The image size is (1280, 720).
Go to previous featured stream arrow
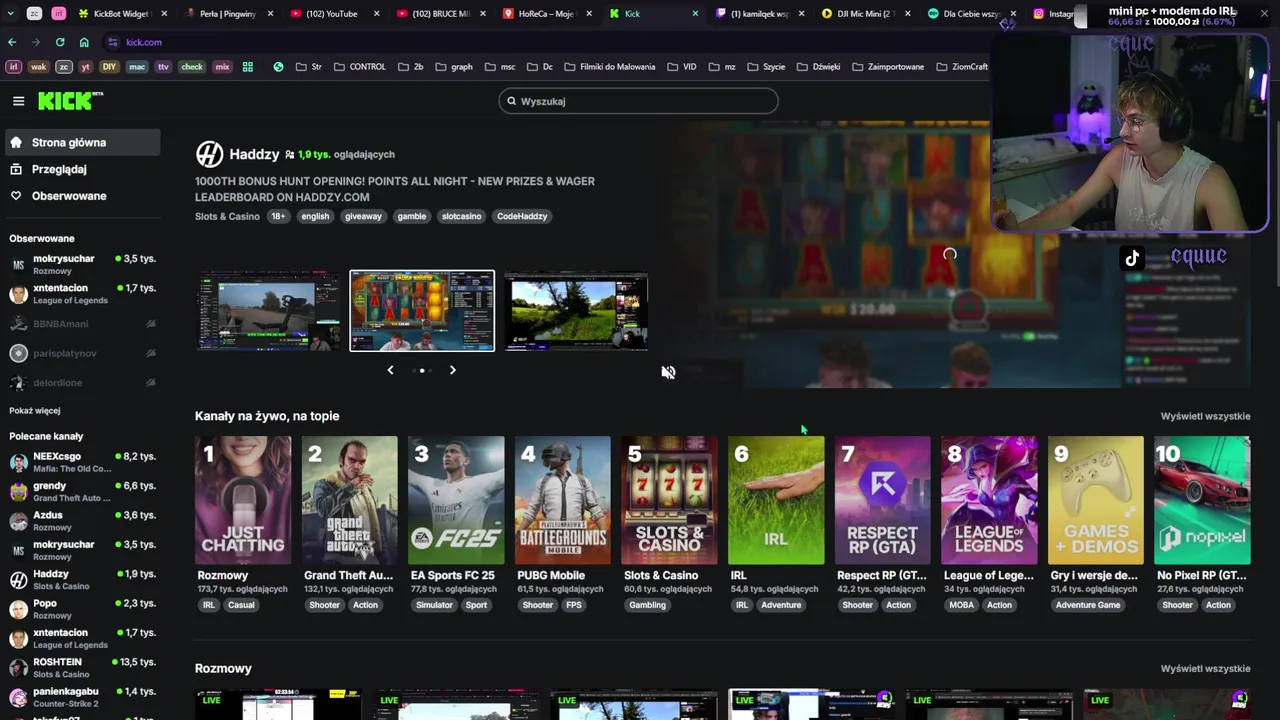390,370
